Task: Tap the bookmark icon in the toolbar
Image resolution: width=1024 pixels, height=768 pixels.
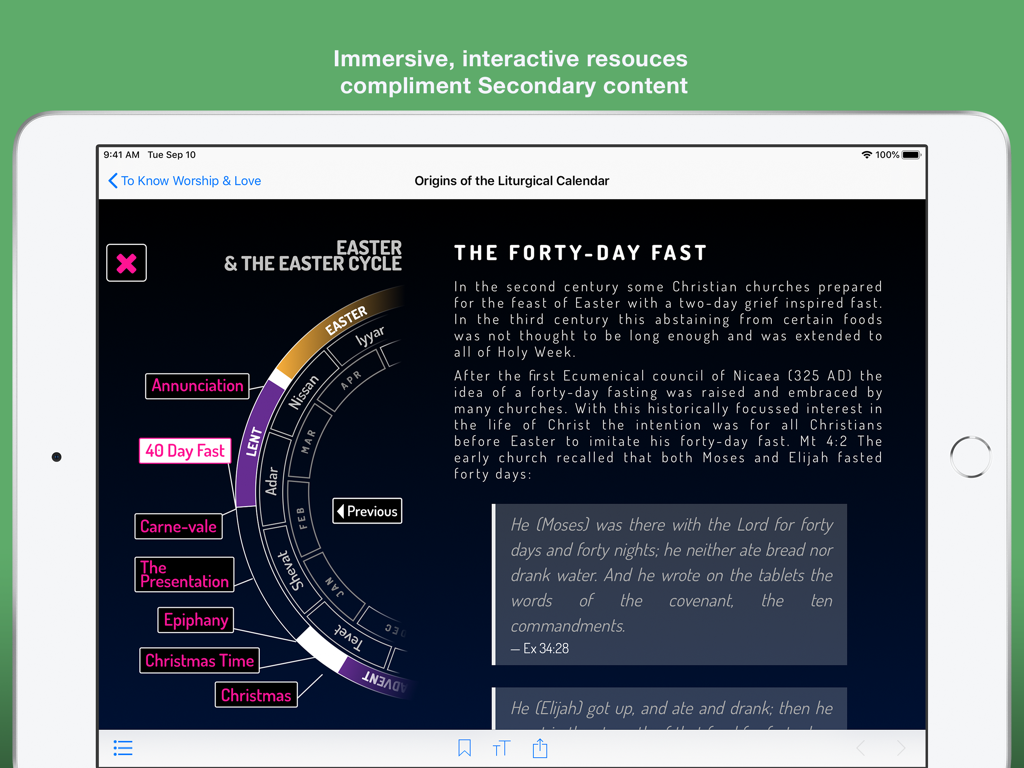Action: pos(464,747)
